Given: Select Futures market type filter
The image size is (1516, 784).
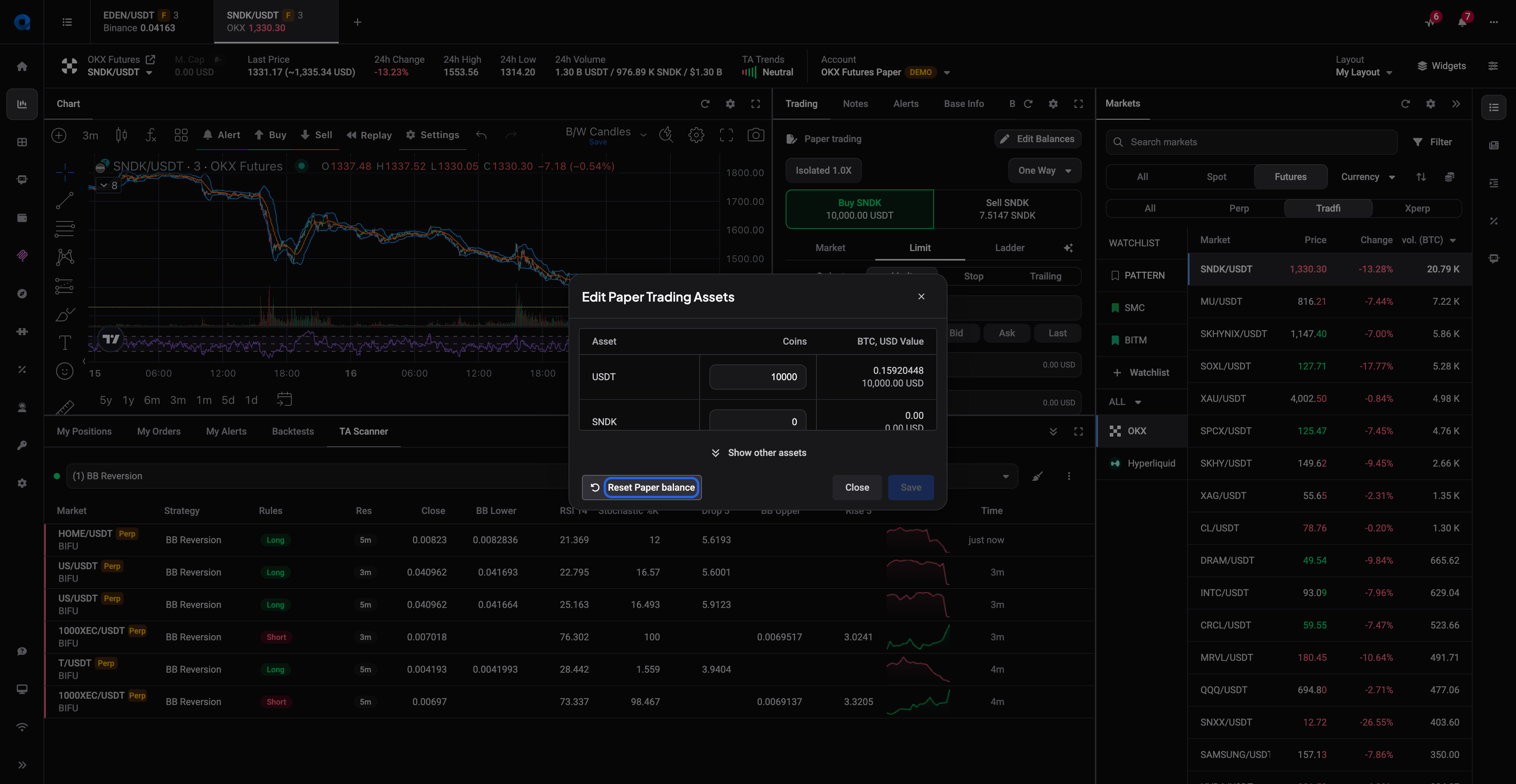Looking at the screenshot, I should [x=1291, y=176].
